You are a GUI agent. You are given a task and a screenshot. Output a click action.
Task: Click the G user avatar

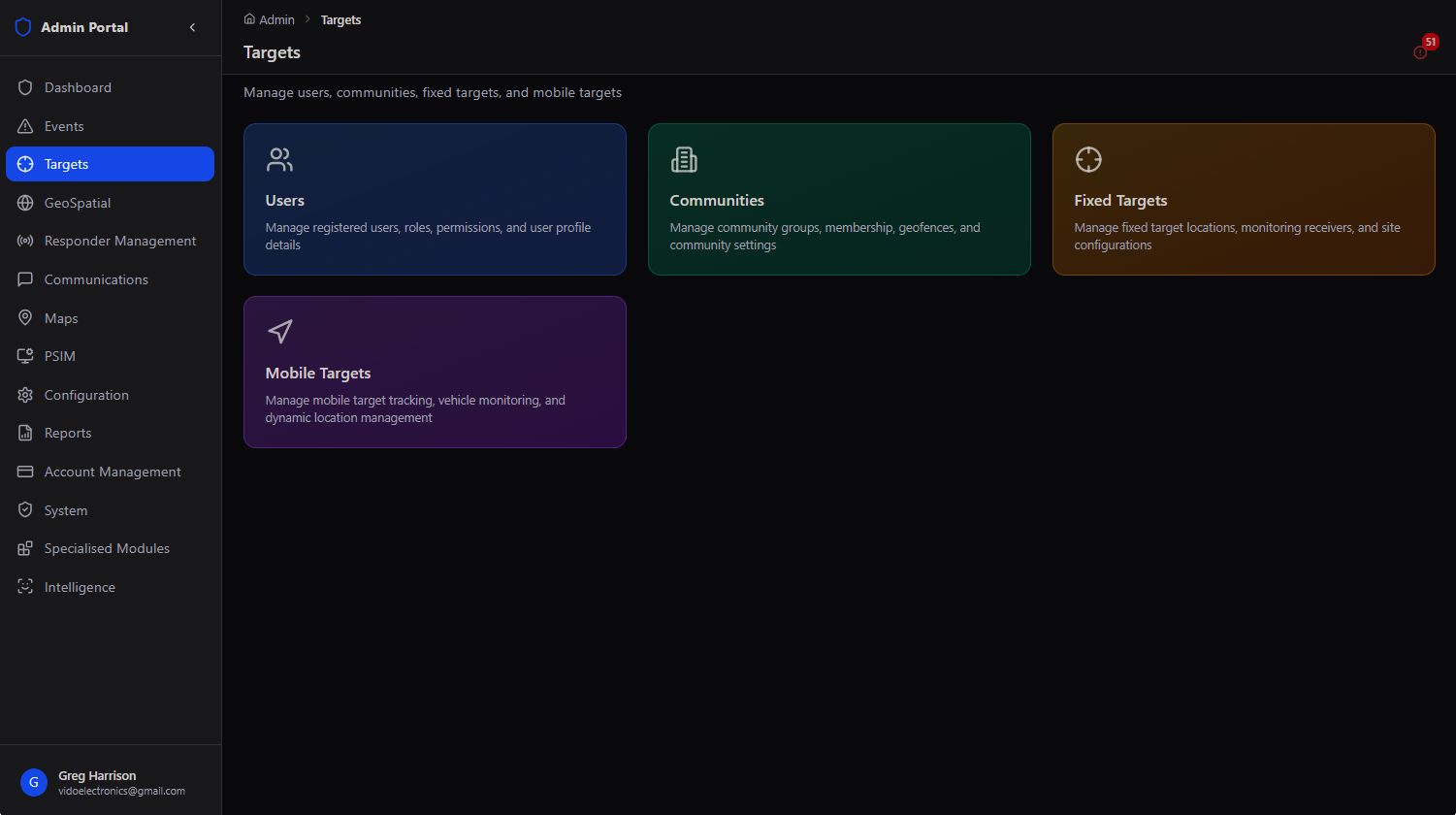tap(34, 783)
